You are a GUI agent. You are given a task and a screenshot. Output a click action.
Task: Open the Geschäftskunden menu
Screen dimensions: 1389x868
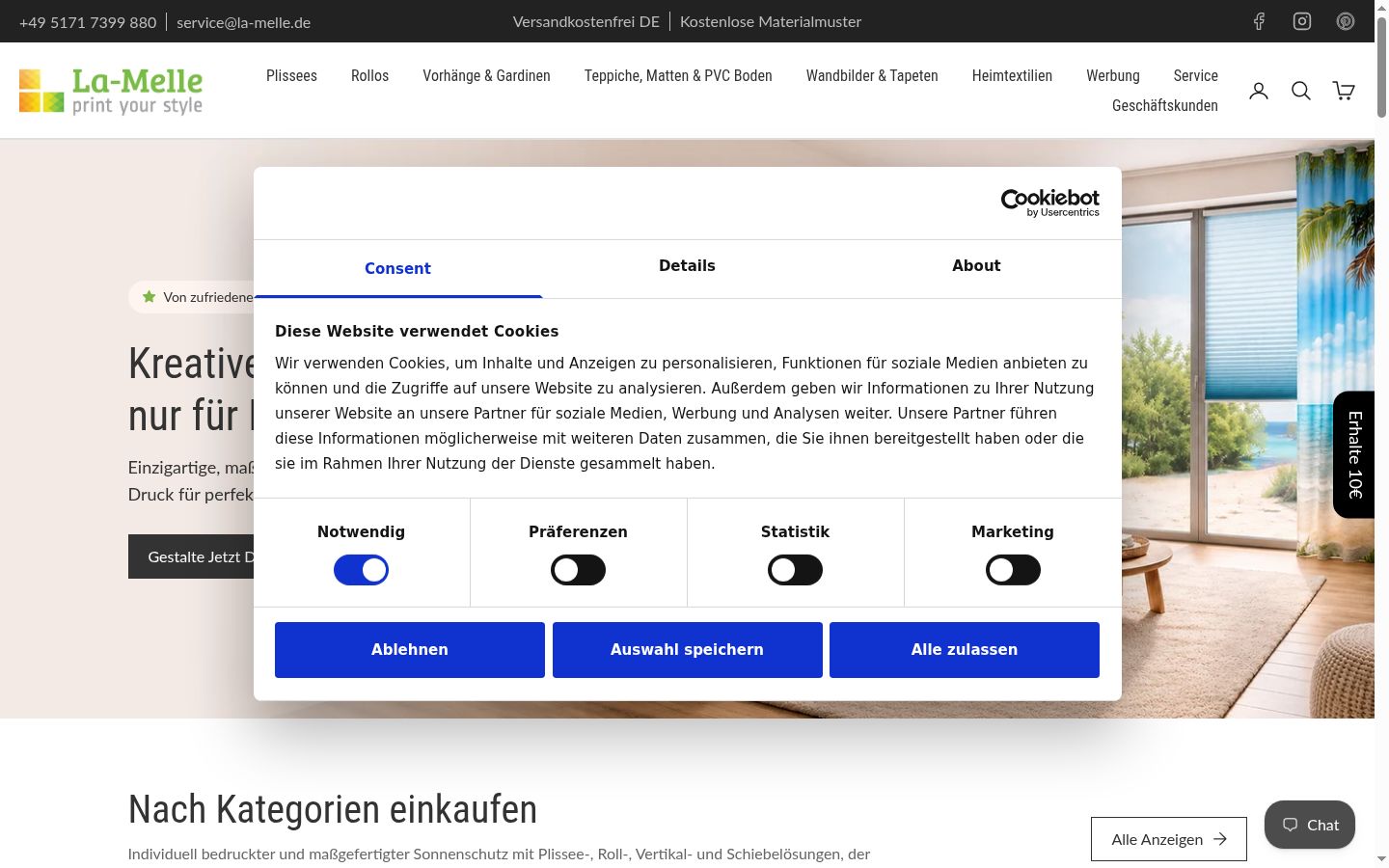1165,105
